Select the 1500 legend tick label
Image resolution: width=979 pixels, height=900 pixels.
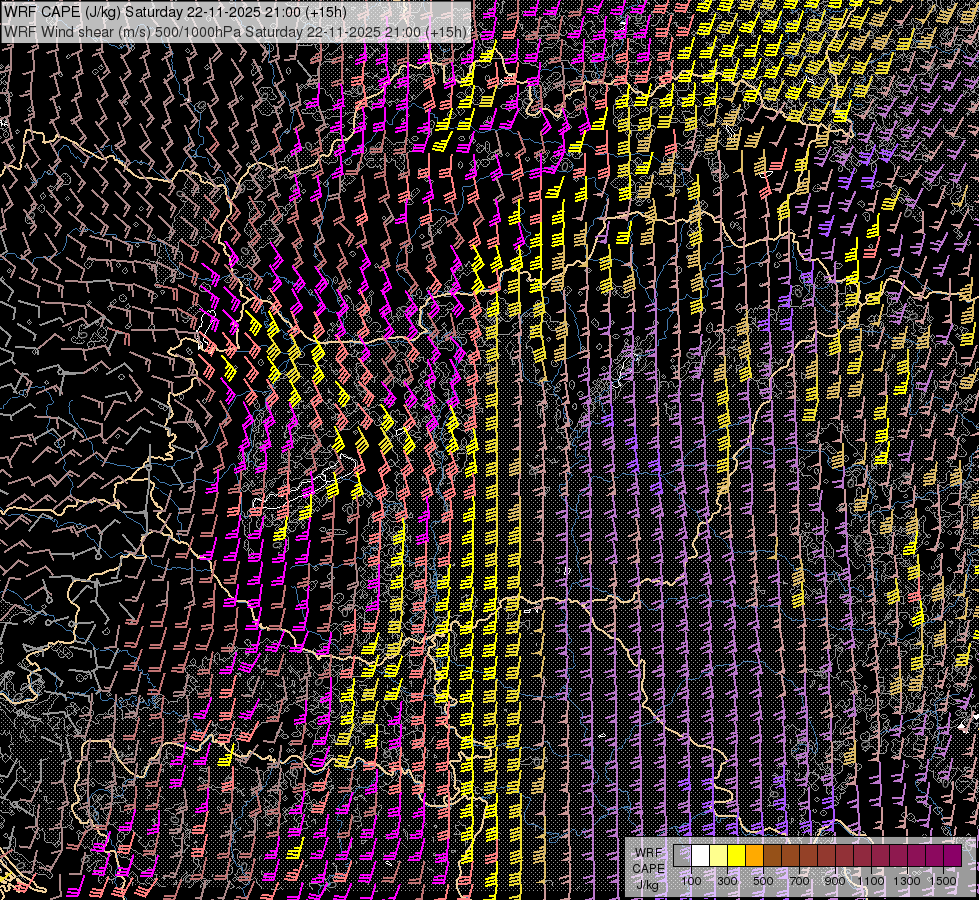pos(943,881)
